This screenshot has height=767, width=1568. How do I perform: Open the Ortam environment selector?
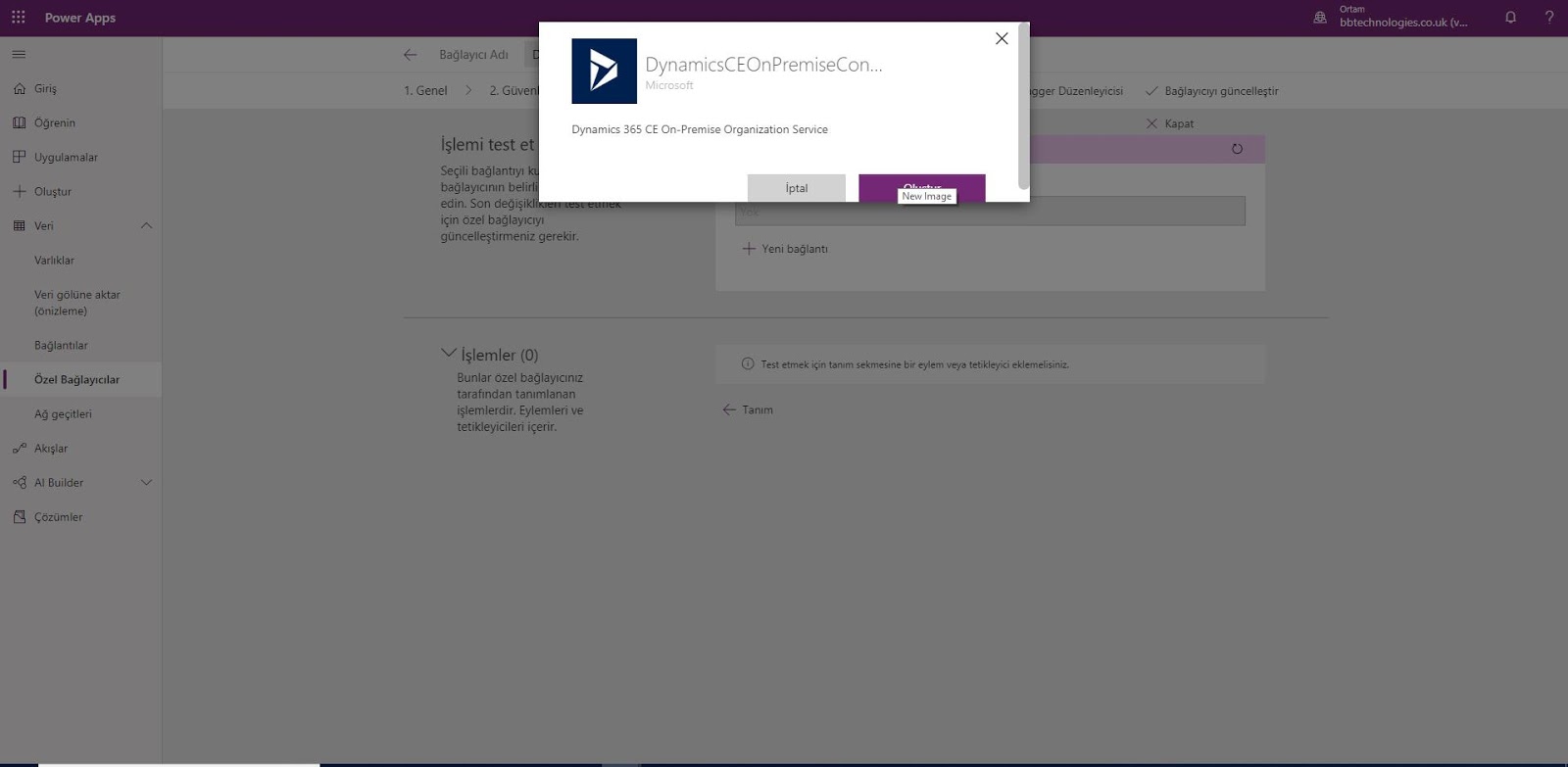click(x=1403, y=17)
